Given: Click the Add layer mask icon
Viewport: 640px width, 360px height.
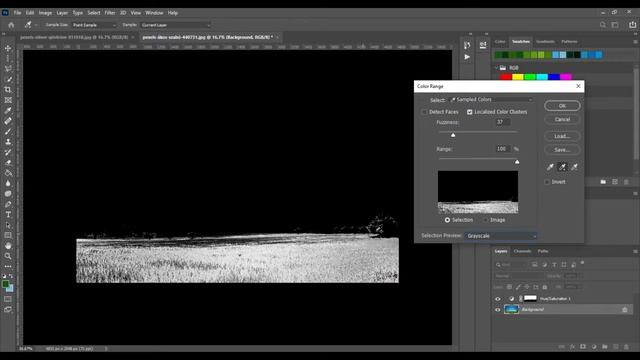Looking at the screenshot, I should pyautogui.click(x=583, y=347).
